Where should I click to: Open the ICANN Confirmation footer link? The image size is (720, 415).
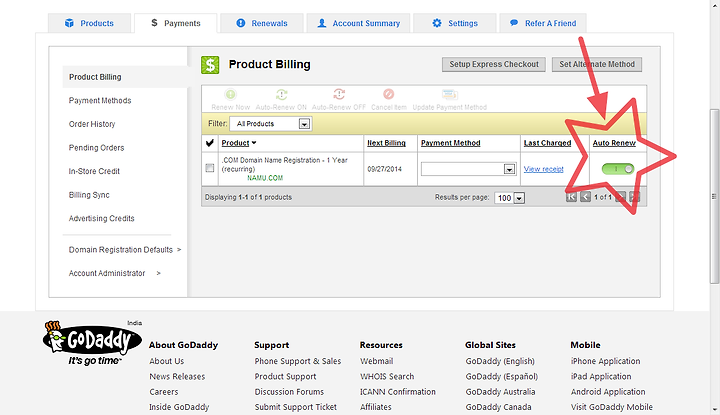pyautogui.click(x=398, y=392)
